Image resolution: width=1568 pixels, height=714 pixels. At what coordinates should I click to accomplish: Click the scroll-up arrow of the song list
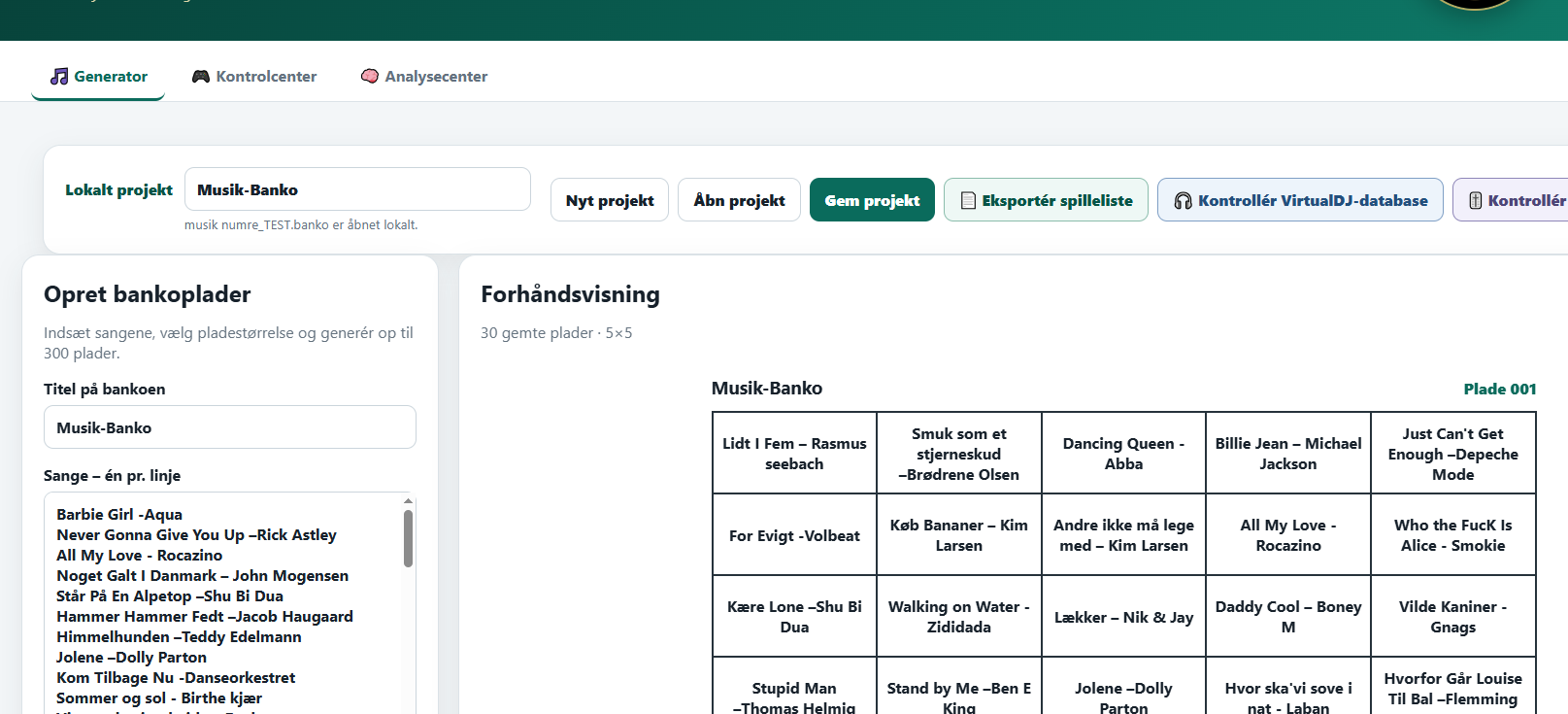(x=408, y=501)
